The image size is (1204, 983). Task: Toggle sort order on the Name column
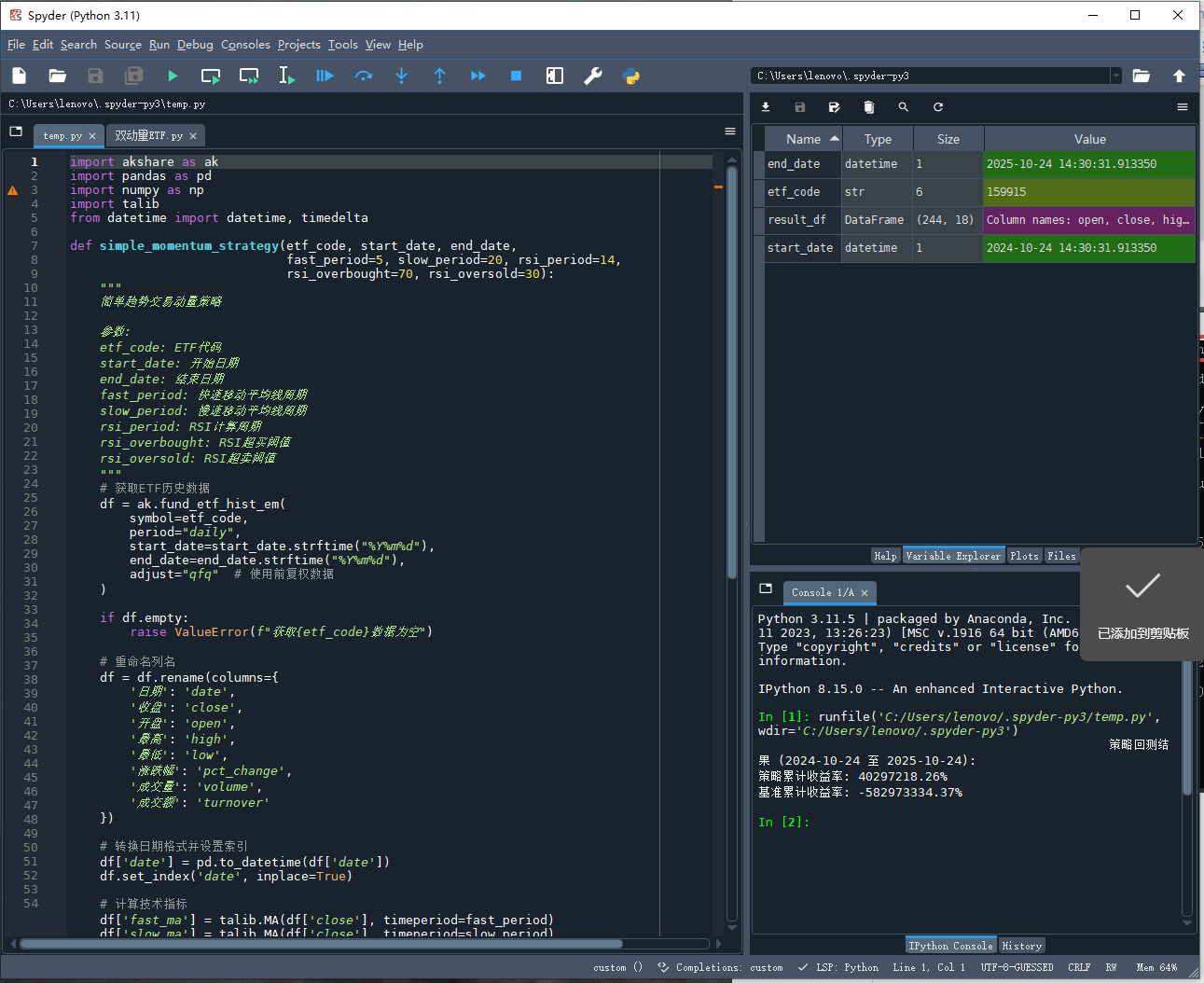[x=803, y=139]
